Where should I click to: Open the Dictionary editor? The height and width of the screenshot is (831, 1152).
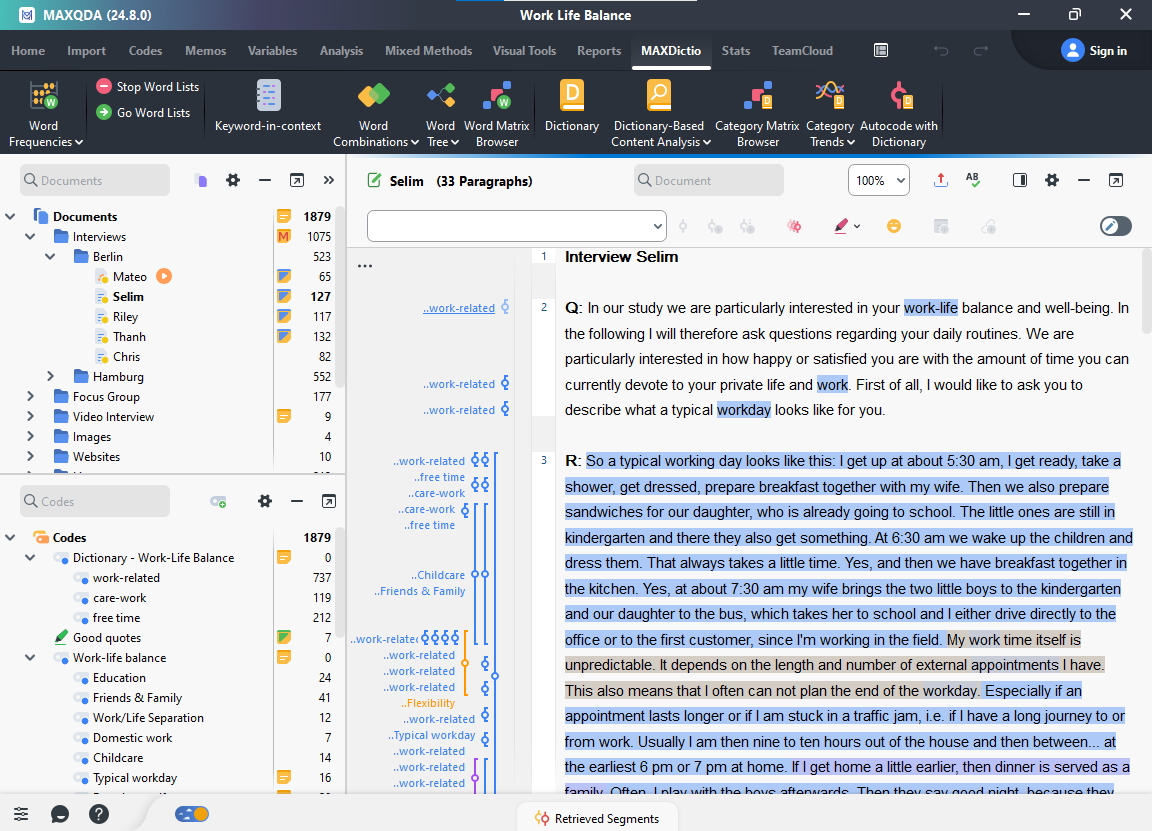[572, 107]
